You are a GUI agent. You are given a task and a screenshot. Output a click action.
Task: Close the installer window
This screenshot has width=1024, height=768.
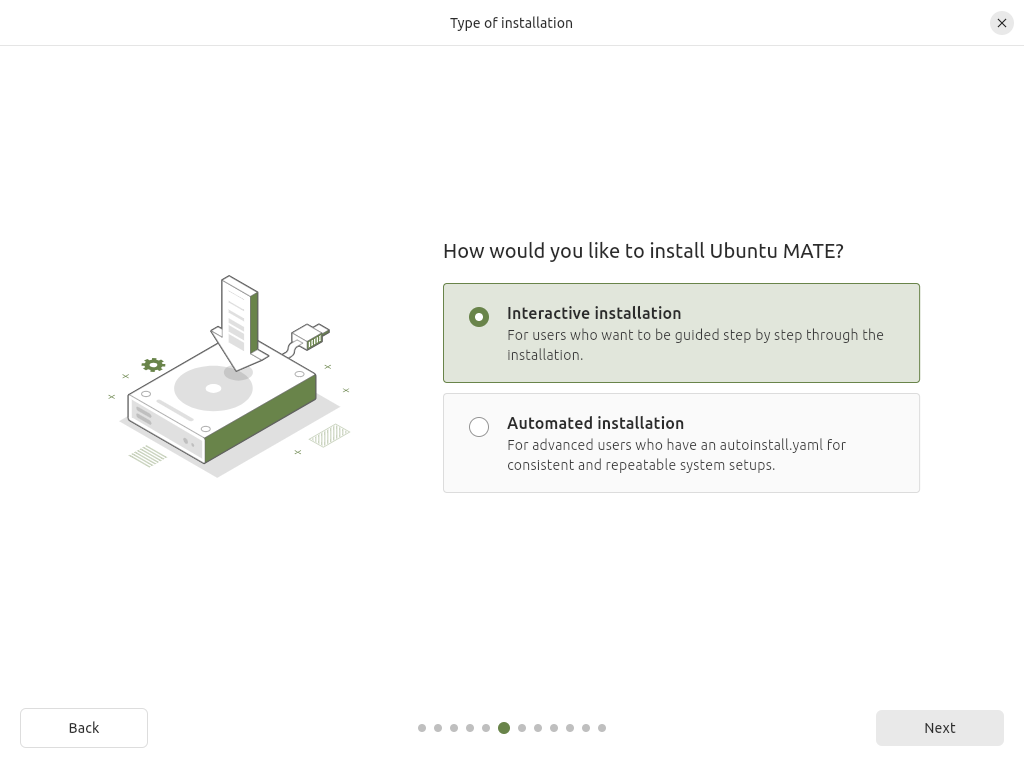[x=1001, y=23]
